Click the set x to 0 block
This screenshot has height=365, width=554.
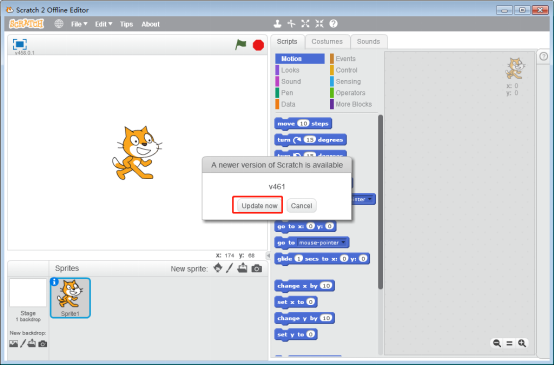tap(296, 302)
